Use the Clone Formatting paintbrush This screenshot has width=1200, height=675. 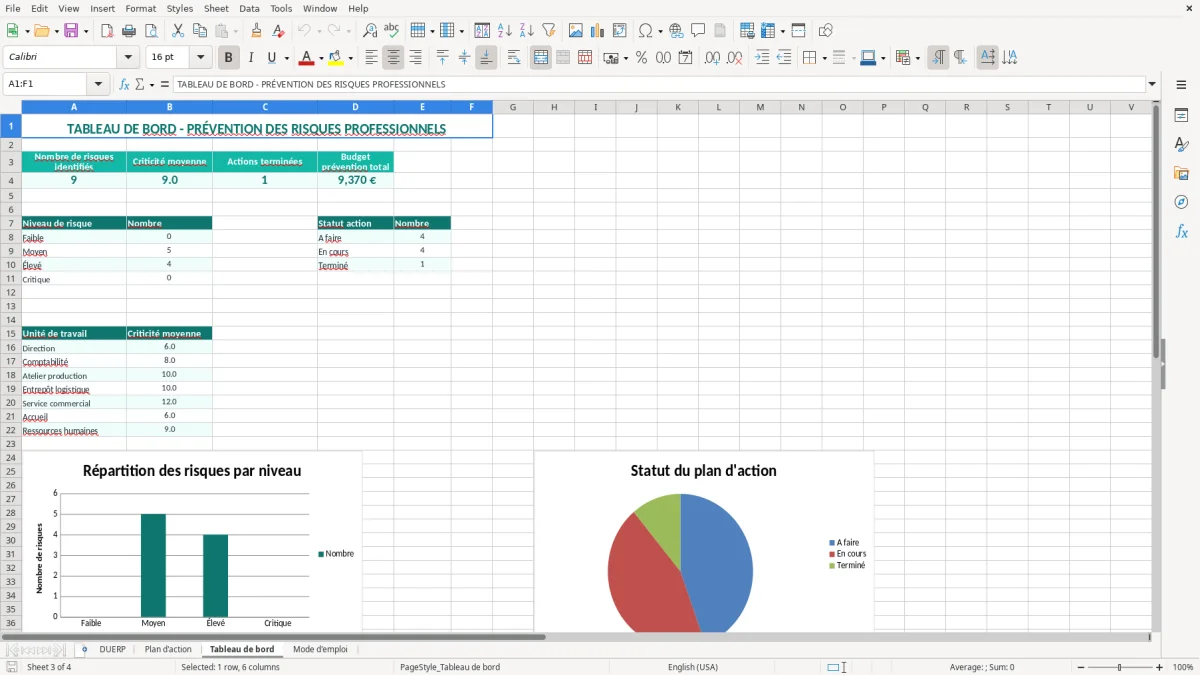tap(256, 31)
